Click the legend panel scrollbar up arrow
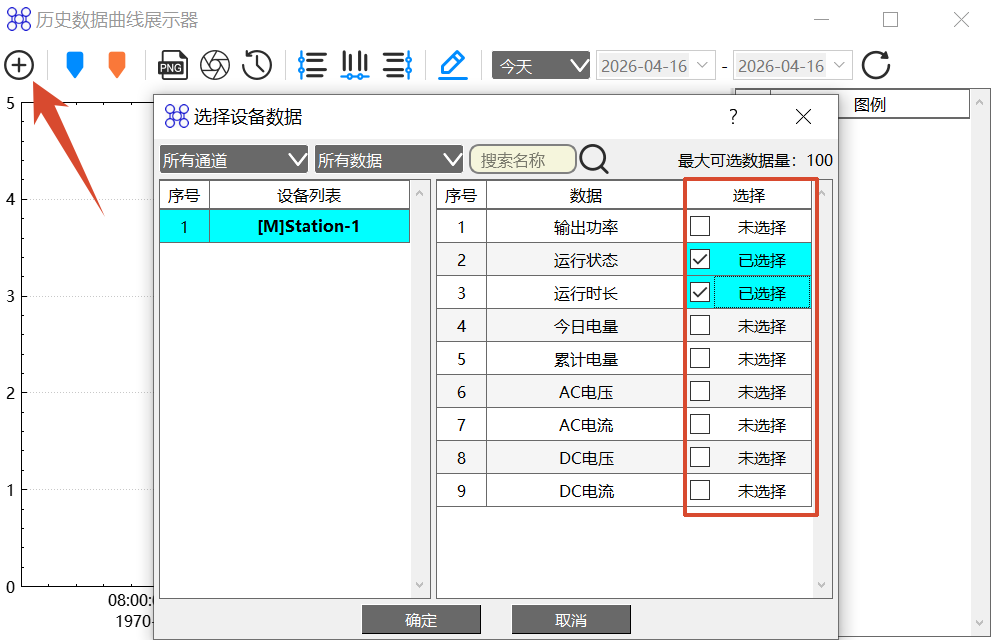996x640 pixels. [x=979, y=102]
